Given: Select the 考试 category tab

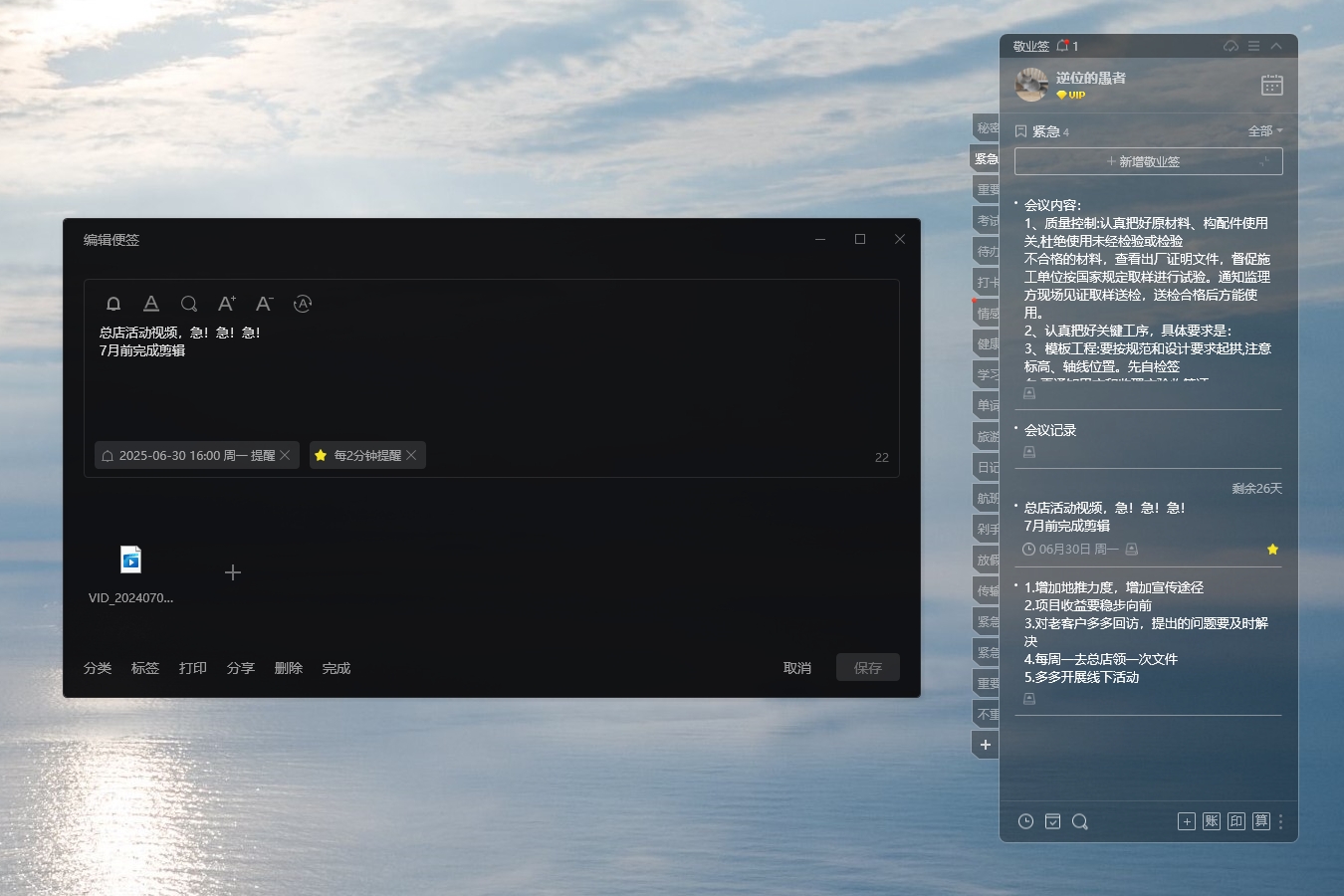Looking at the screenshot, I should coord(986,220).
